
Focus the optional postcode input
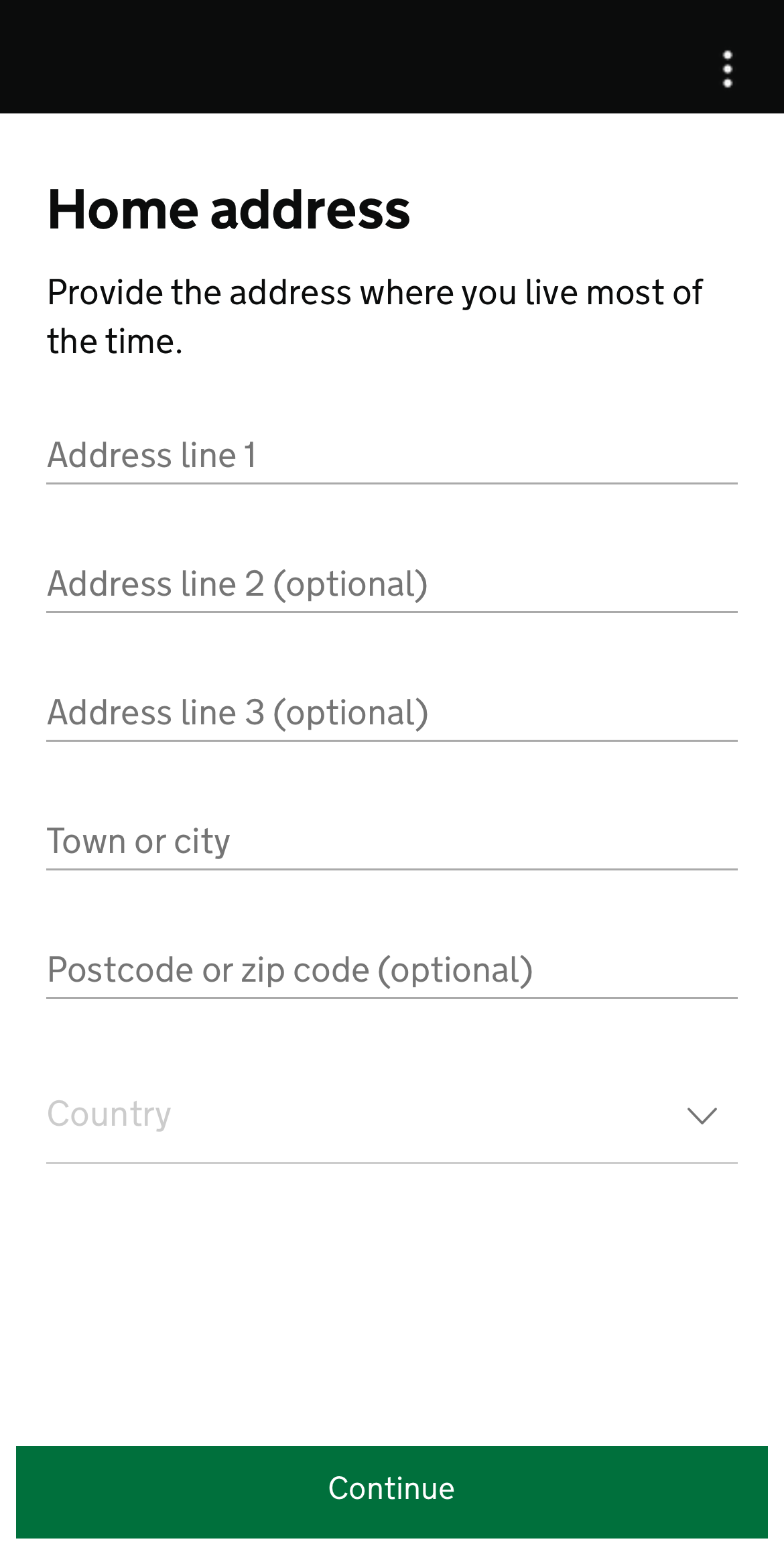(x=392, y=970)
